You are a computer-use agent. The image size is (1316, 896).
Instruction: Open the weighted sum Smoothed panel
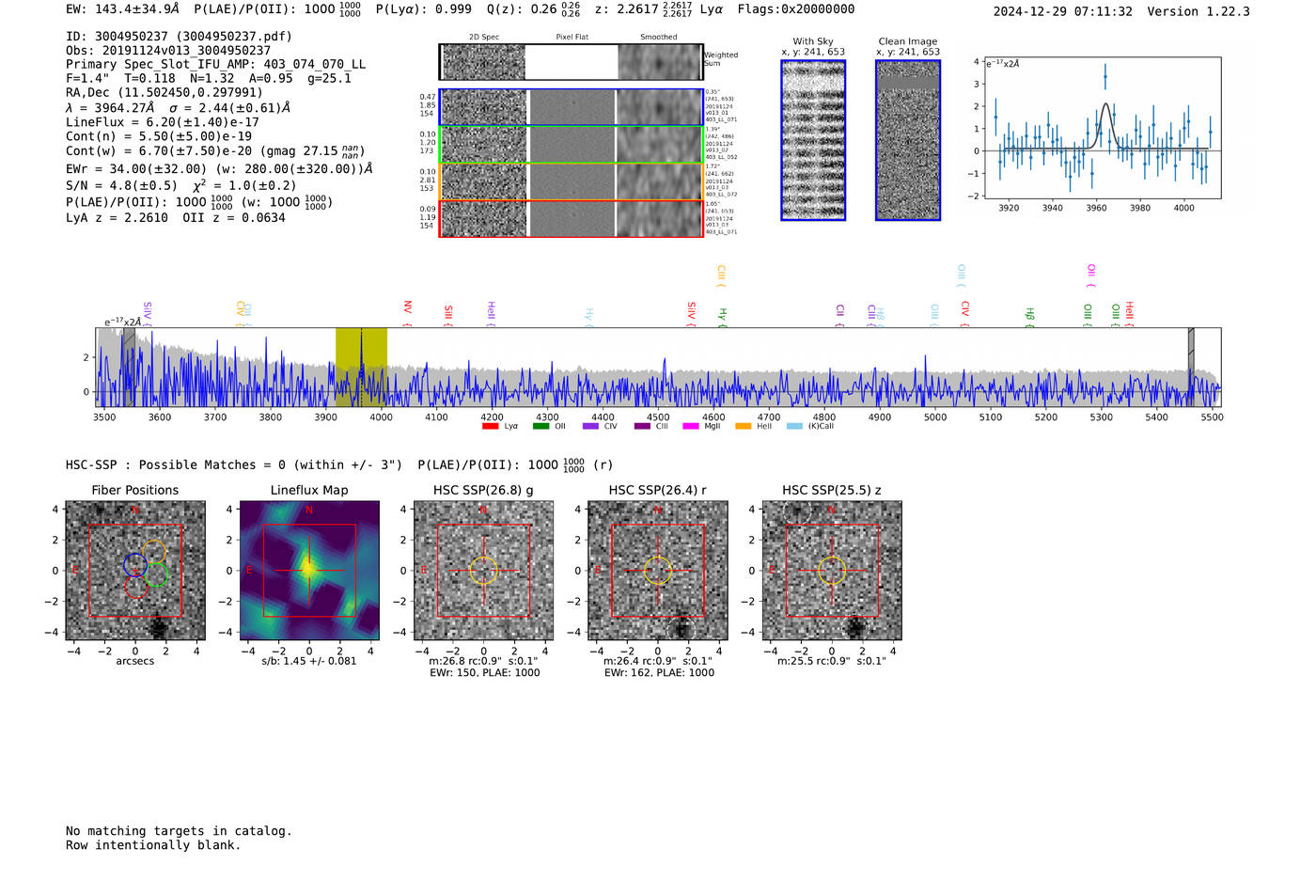[659, 62]
